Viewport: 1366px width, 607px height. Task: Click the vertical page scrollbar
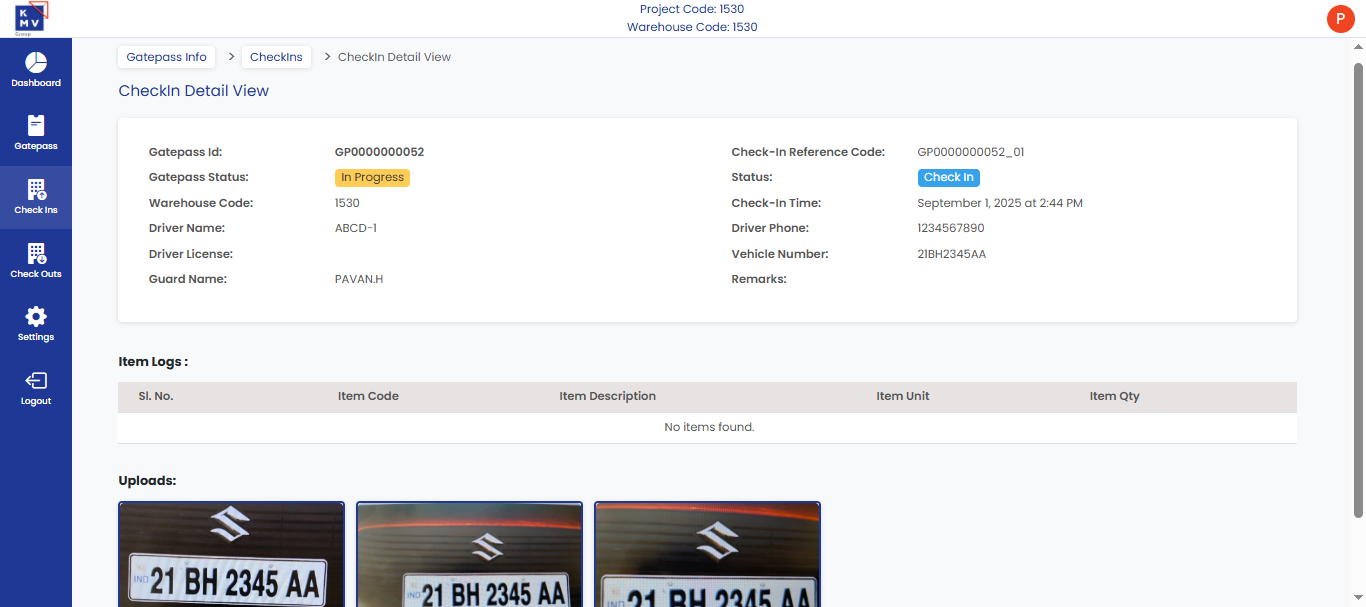1358,290
